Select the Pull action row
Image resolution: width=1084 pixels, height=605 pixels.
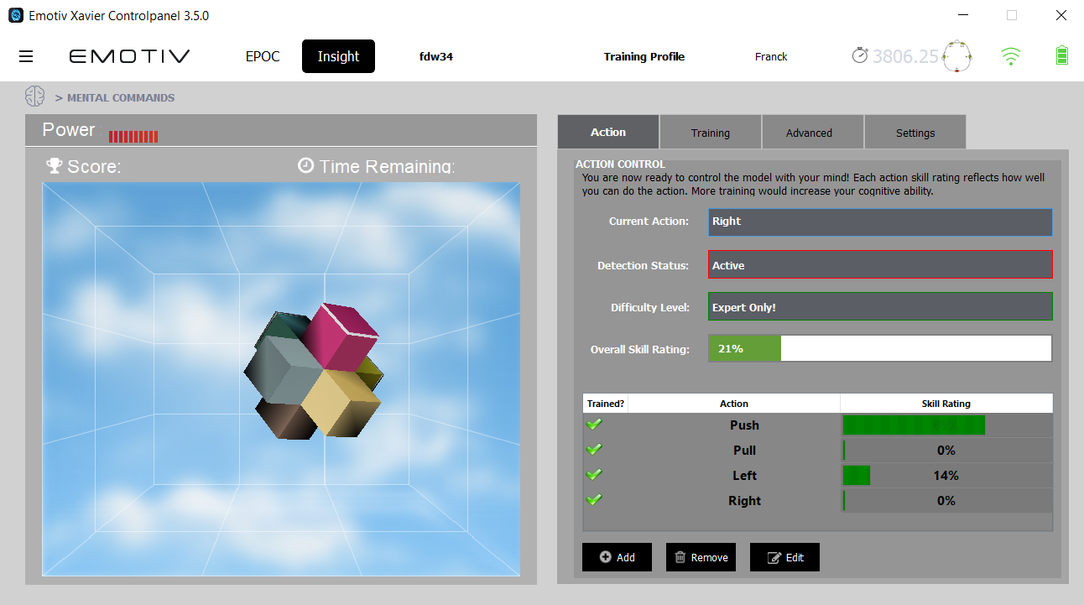coord(818,450)
